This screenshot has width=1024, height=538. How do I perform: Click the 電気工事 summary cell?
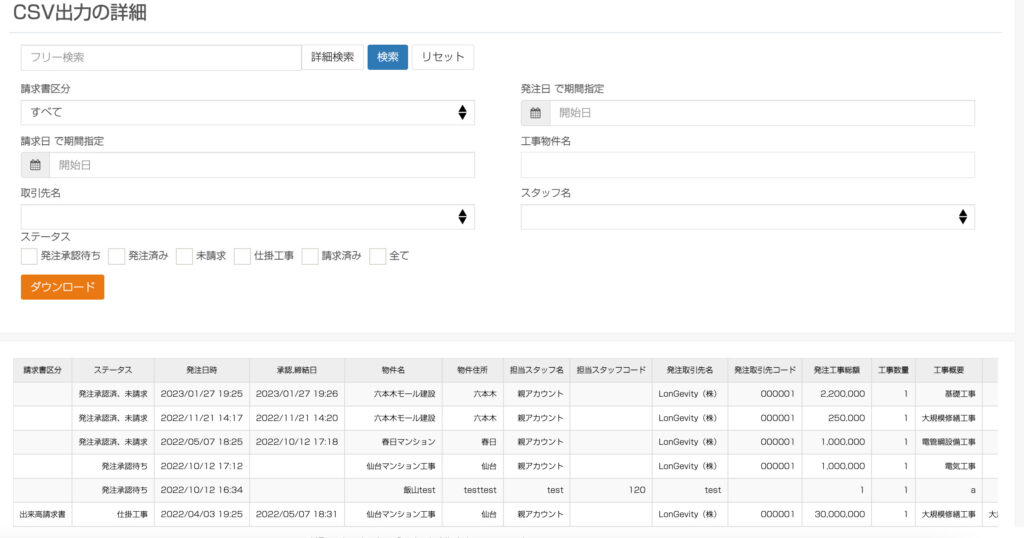(x=949, y=467)
